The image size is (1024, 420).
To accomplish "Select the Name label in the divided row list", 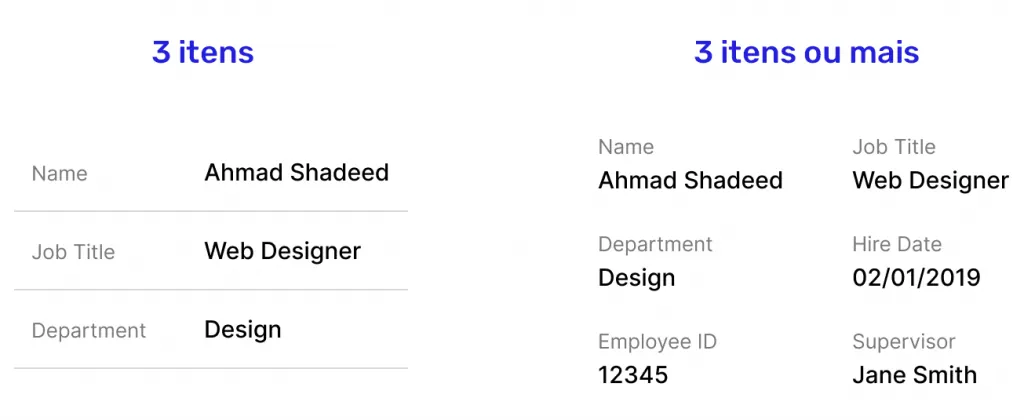I will [59, 174].
